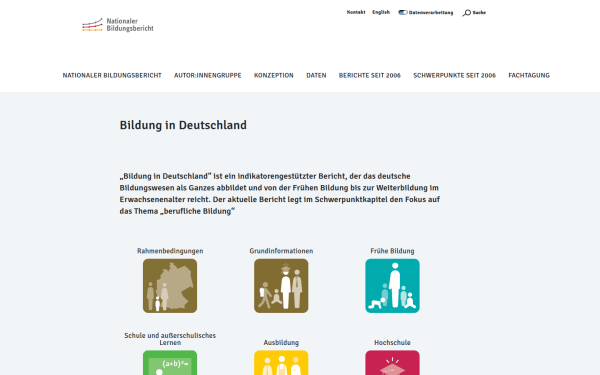
Task: Switch the site language to English
Action: [381, 12]
